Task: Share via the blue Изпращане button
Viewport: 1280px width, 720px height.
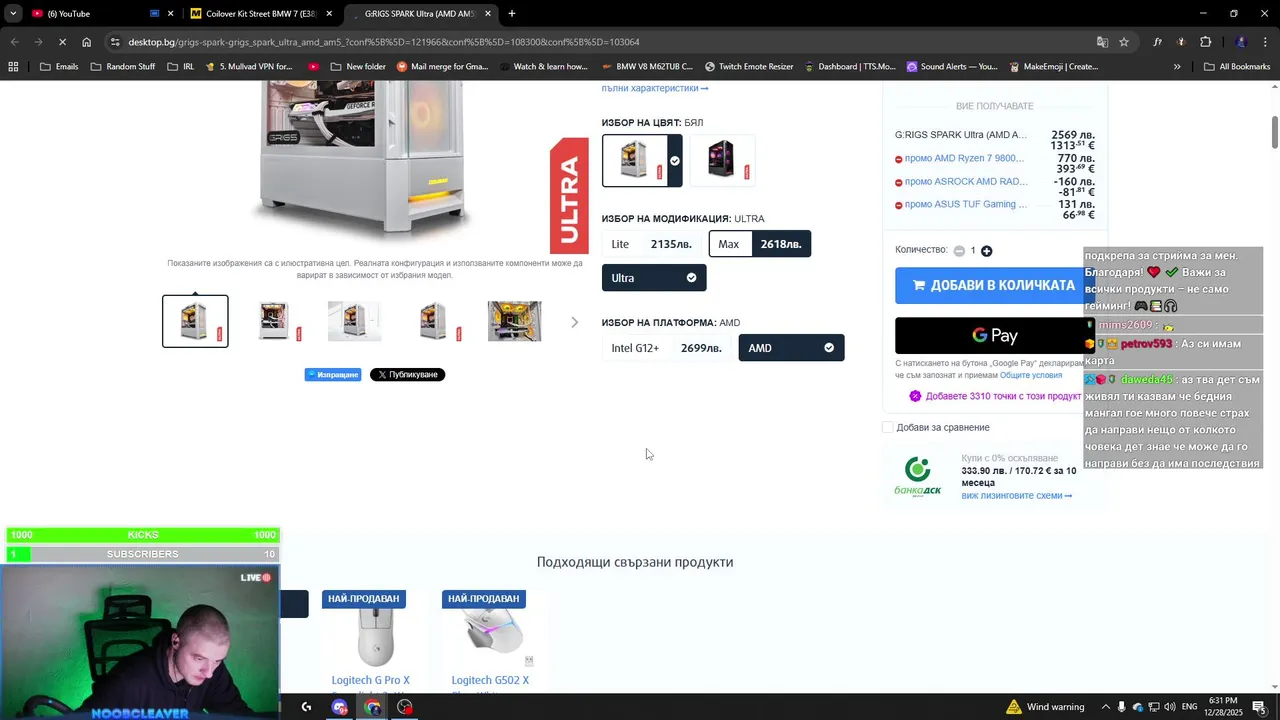Action: coord(333,375)
